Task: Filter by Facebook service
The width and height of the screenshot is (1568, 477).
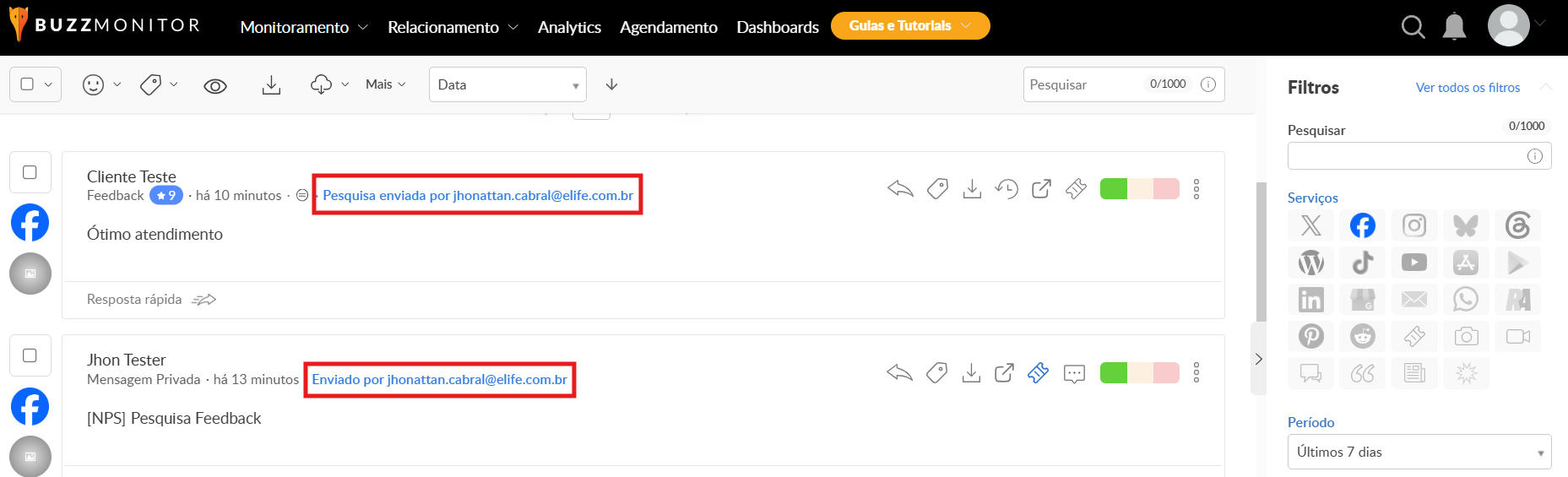Action: [1363, 225]
